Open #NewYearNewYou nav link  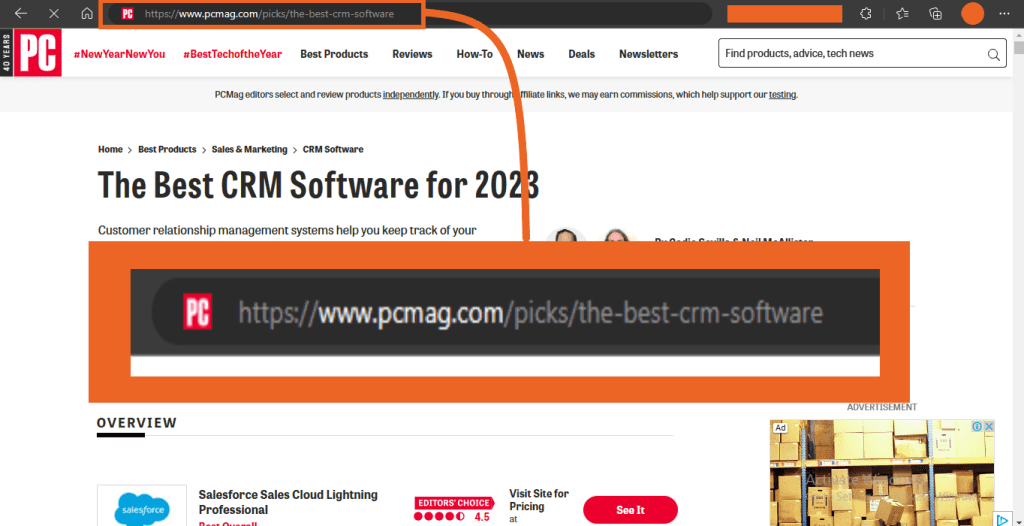click(x=120, y=54)
